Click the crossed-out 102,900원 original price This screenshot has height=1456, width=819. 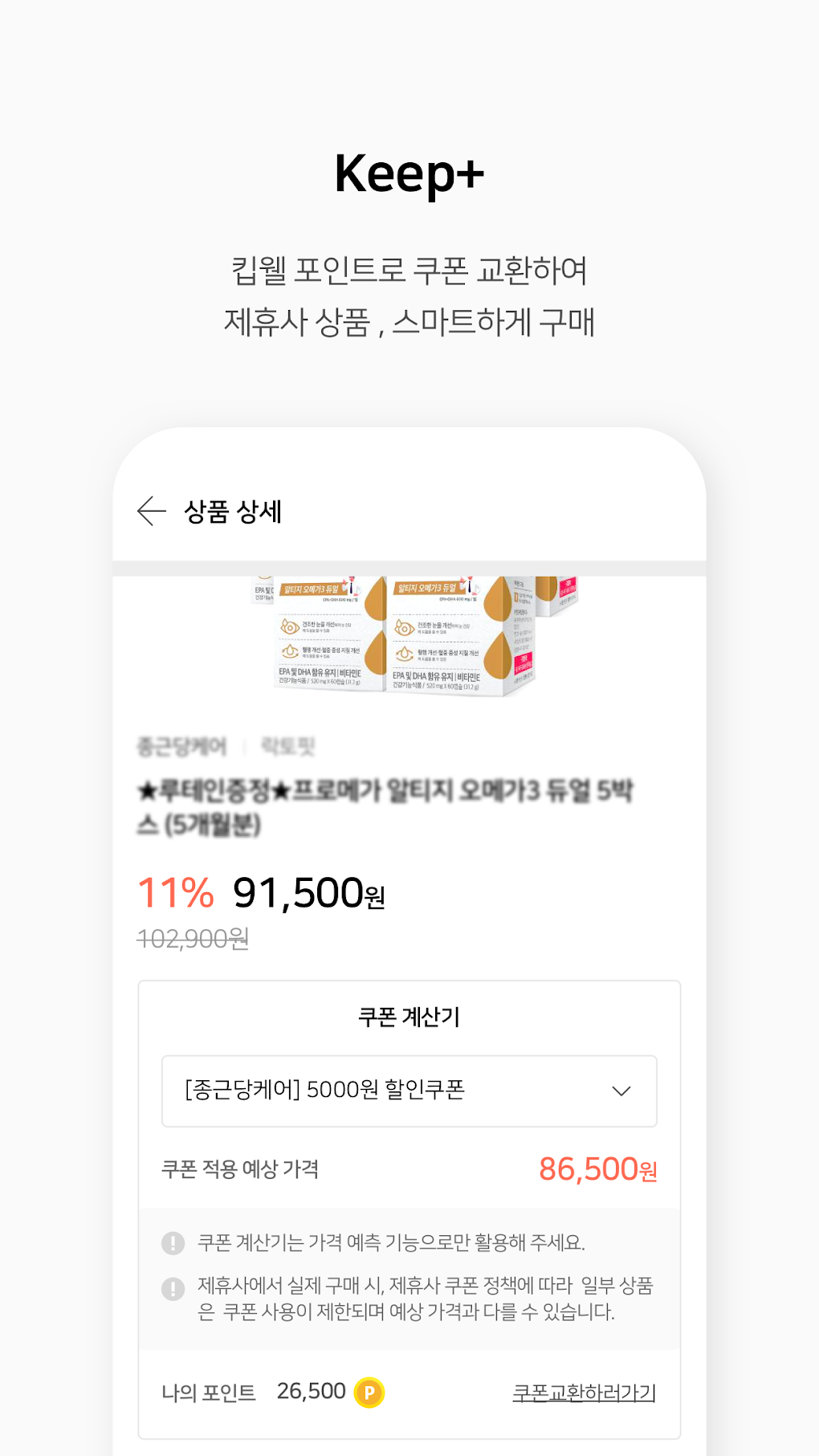193,938
